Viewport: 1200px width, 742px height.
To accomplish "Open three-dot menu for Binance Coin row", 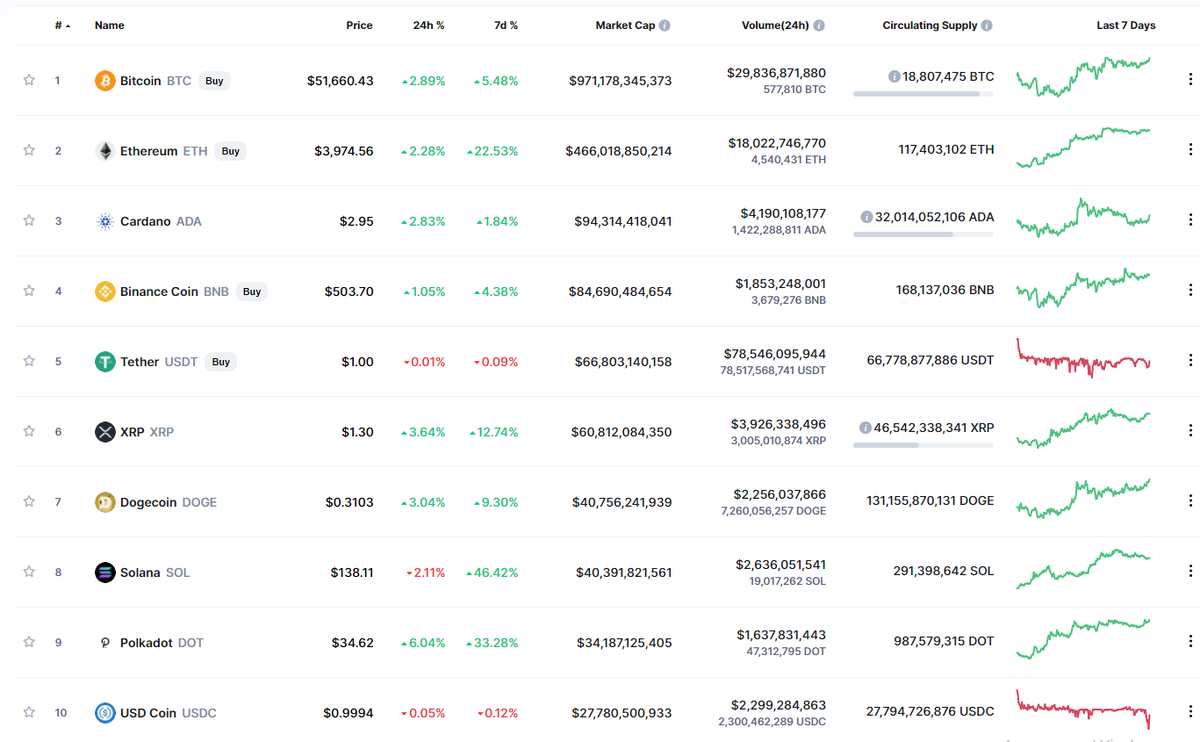I will [1190, 289].
